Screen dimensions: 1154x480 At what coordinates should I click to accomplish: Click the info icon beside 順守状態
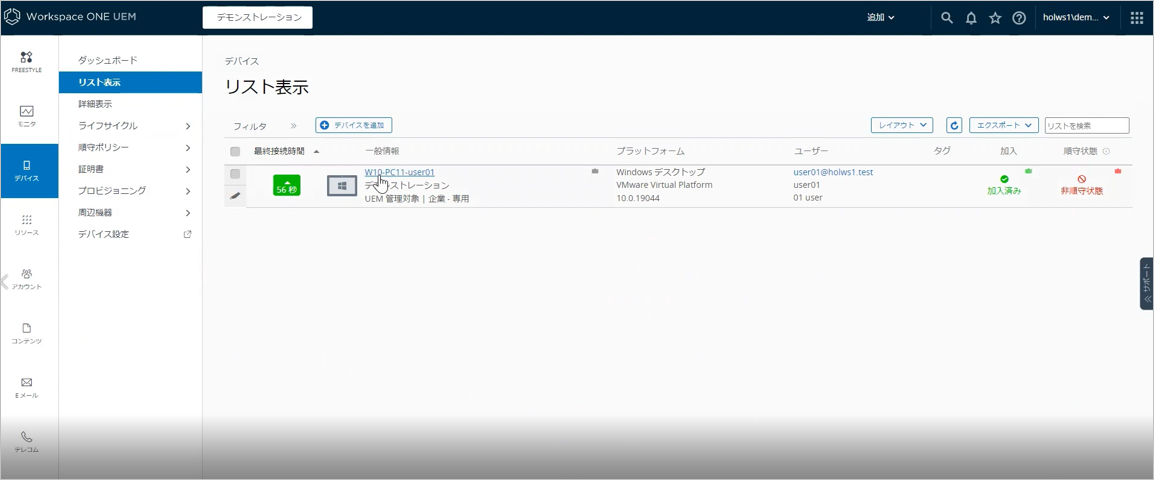click(x=1106, y=151)
